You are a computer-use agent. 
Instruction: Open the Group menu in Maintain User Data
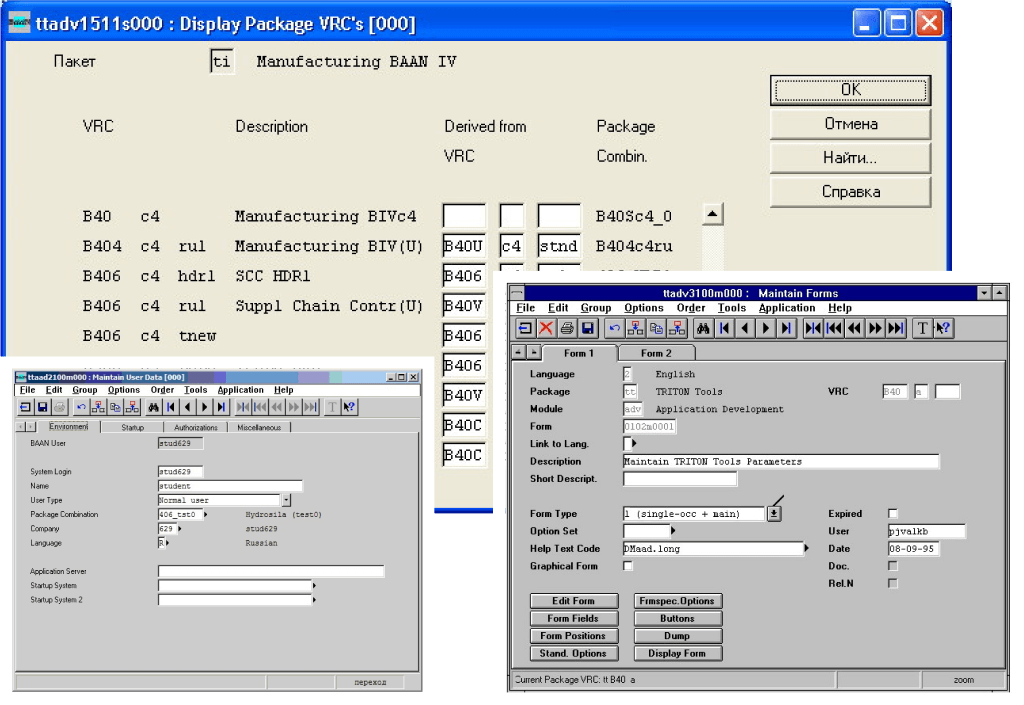pyautogui.click(x=85, y=390)
